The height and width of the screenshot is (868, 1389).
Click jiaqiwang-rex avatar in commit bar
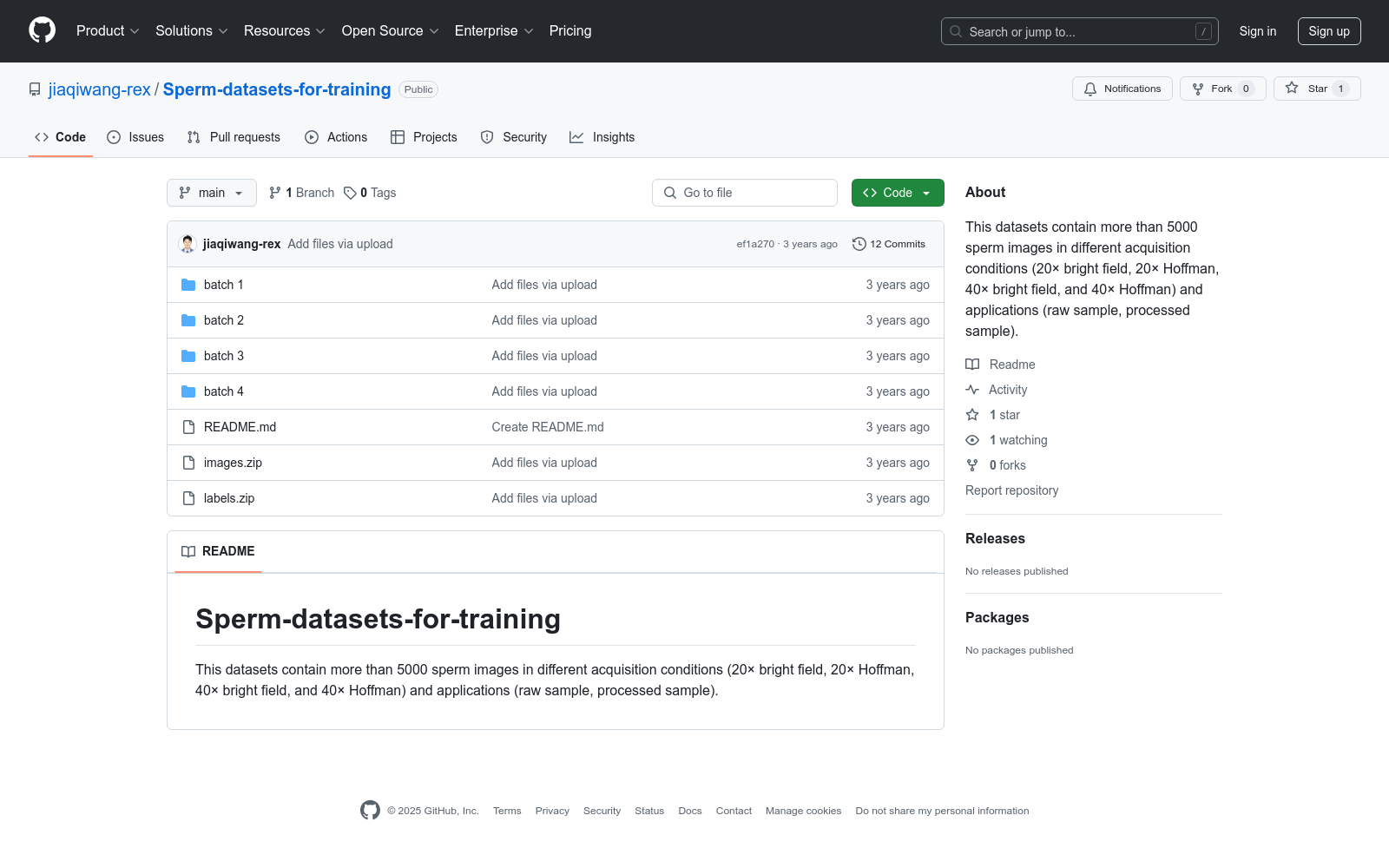pos(188,244)
